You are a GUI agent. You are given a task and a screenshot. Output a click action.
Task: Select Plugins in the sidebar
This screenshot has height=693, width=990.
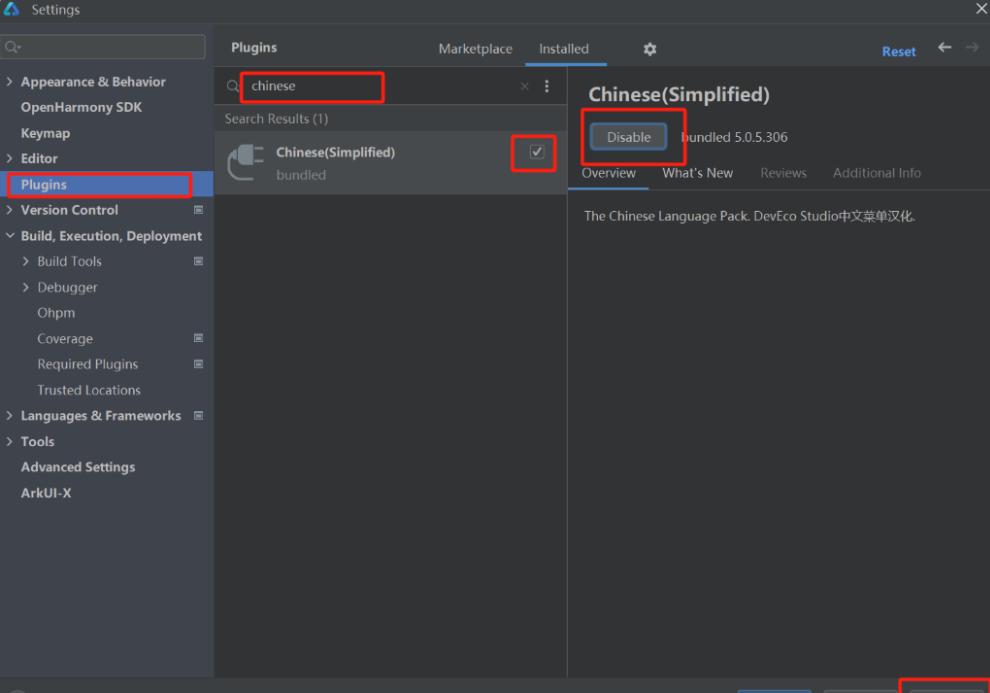point(107,184)
